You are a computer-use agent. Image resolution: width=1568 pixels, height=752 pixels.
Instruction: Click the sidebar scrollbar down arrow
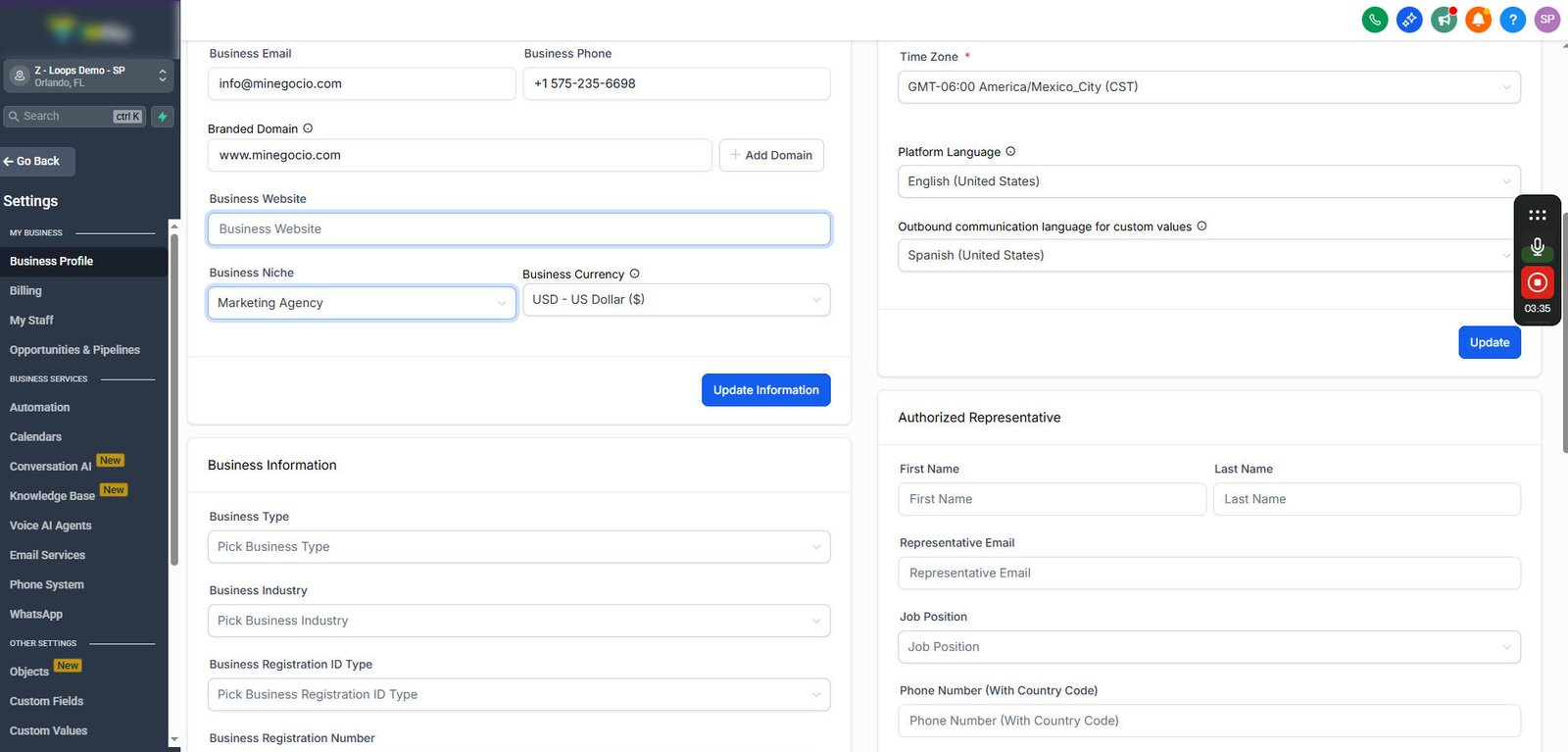[x=174, y=740]
